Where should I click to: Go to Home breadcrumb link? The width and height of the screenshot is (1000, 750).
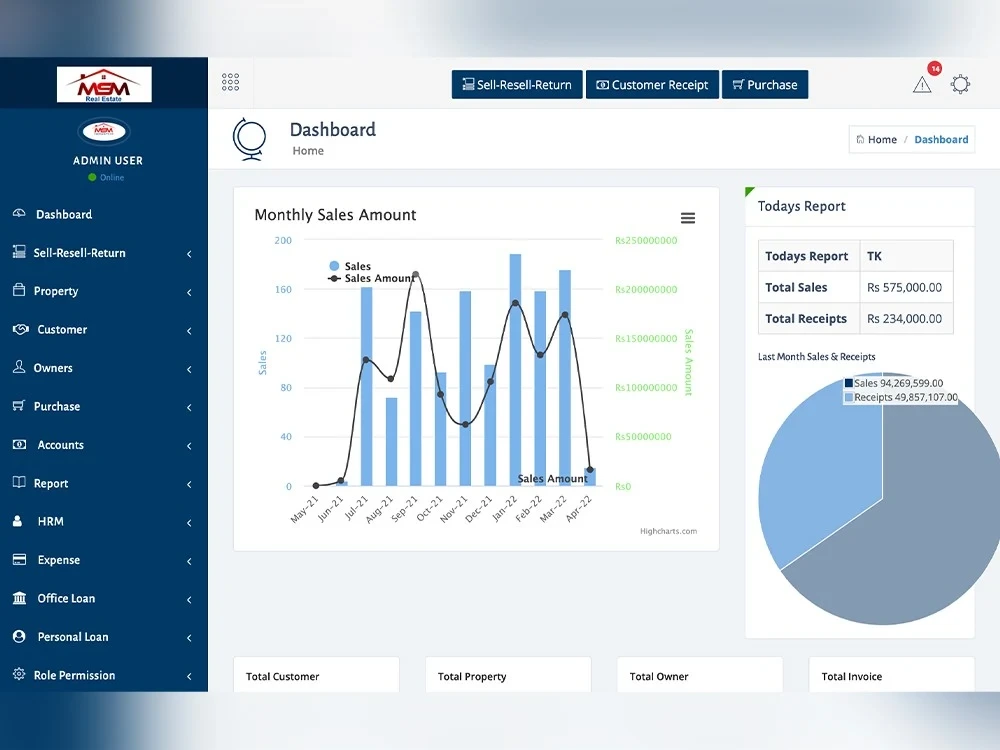[x=882, y=139]
